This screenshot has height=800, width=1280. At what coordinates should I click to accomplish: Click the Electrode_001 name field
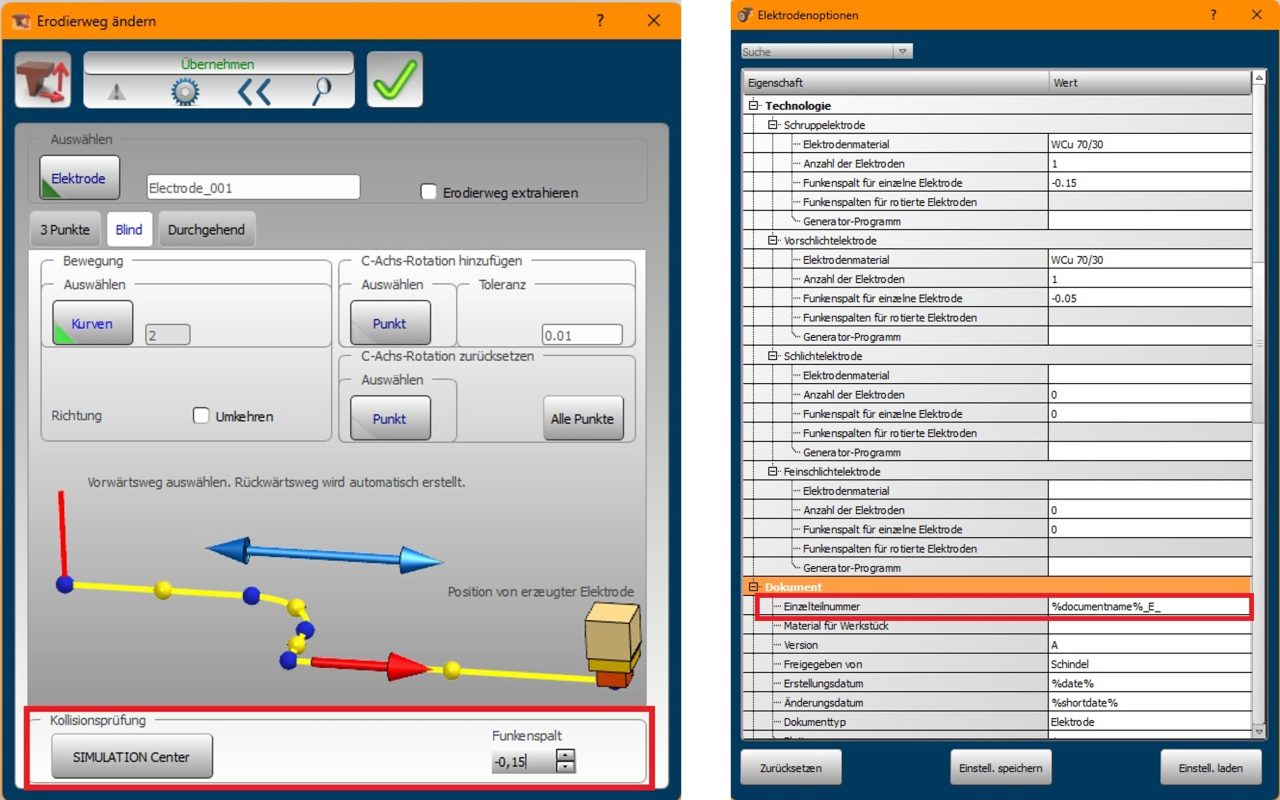tap(253, 187)
